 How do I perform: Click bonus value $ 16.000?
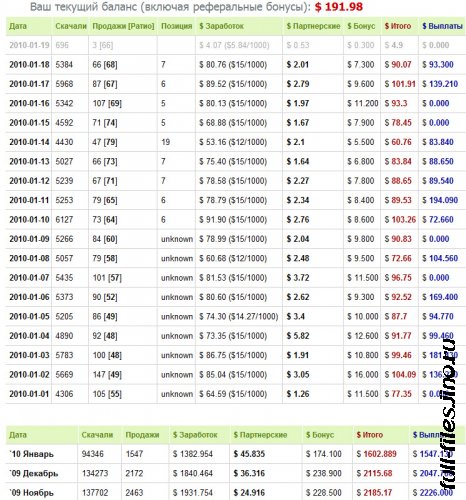(363, 374)
